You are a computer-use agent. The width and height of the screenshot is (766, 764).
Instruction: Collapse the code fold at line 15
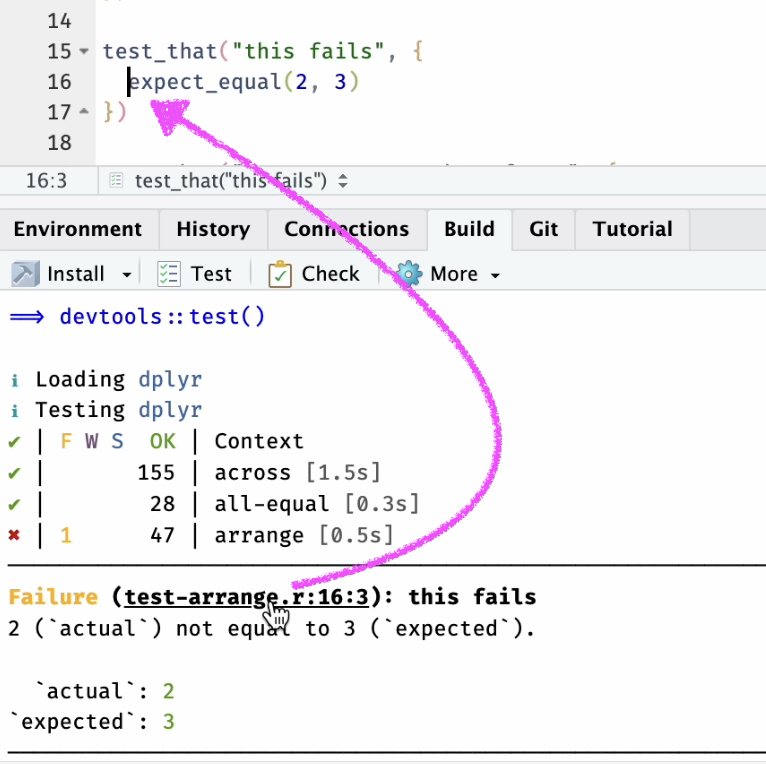point(84,51)
